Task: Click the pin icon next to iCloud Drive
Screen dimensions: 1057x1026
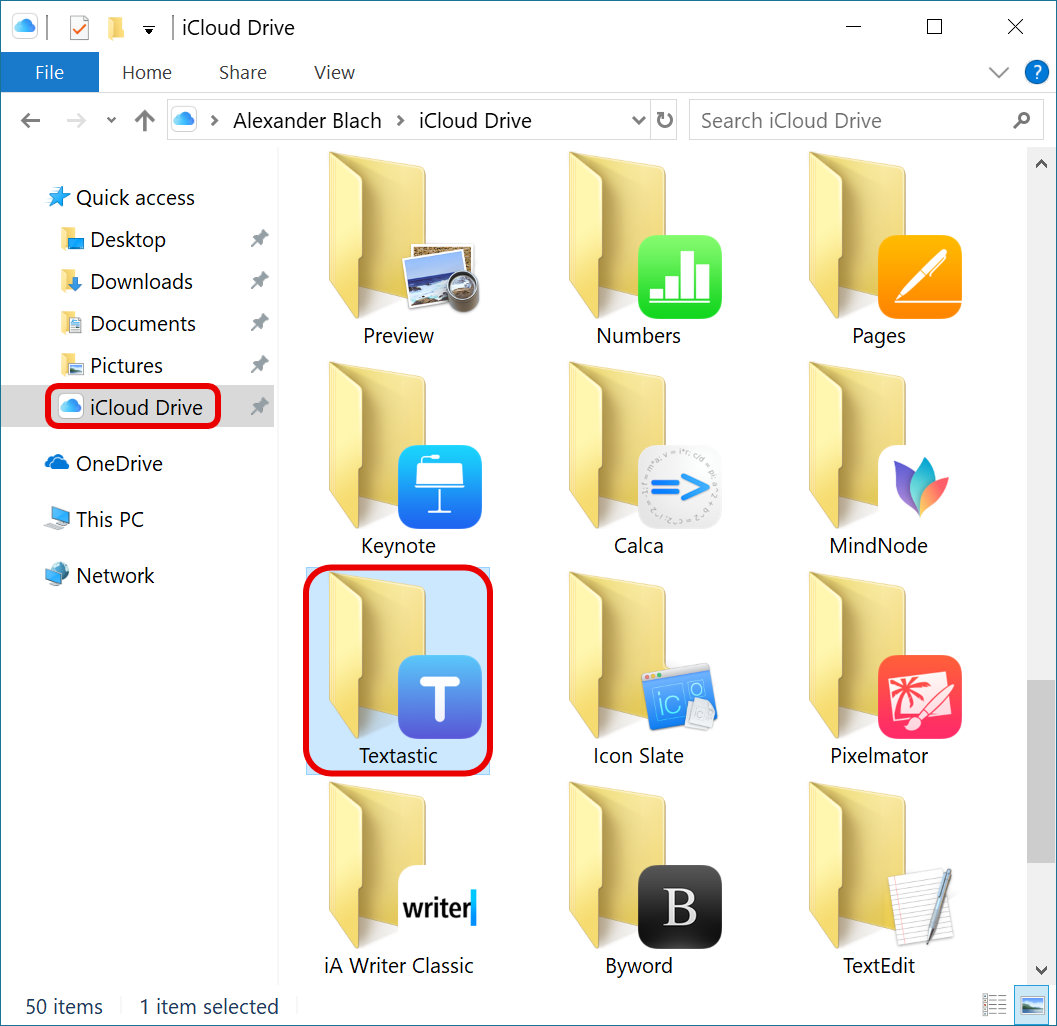Action: [x=260, y=406]
